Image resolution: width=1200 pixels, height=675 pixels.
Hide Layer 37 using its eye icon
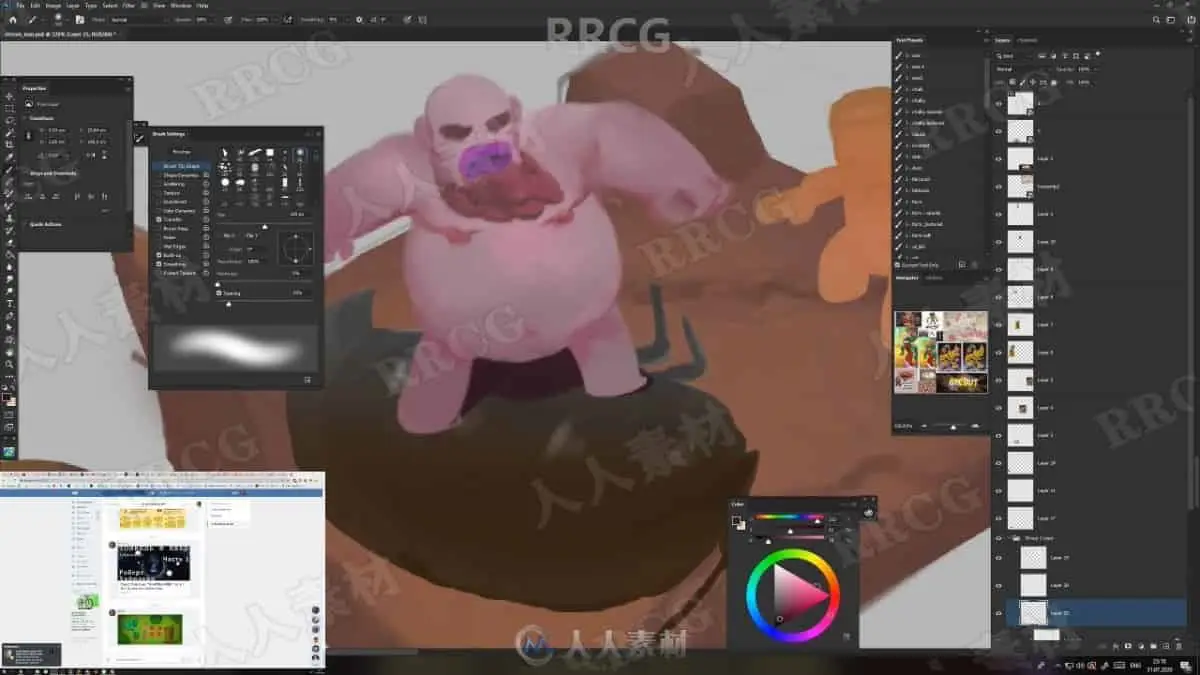click(x=999, y=241)
